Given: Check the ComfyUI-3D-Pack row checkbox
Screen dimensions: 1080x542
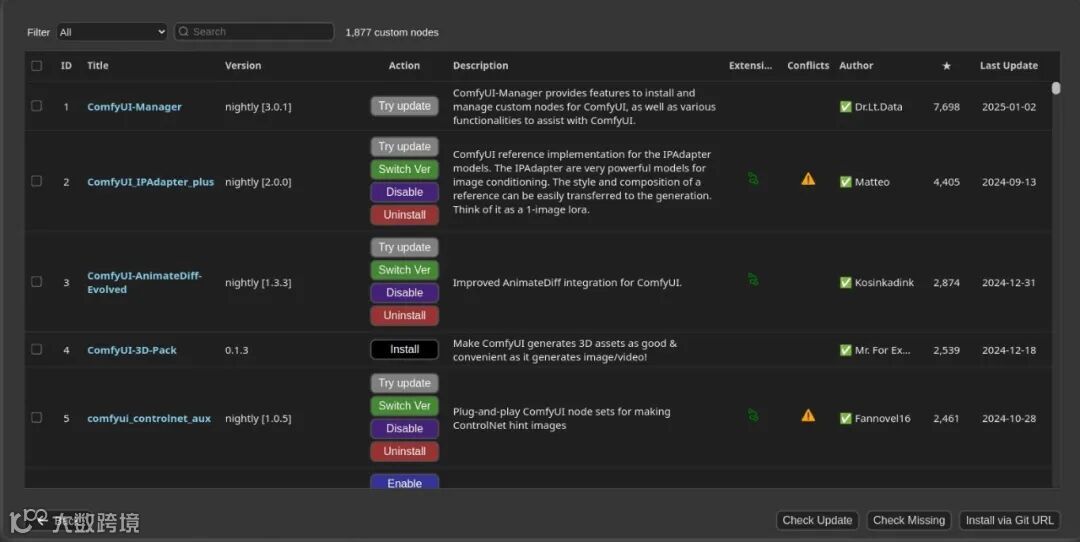Looking at the screenshot, I should [37, 349].
